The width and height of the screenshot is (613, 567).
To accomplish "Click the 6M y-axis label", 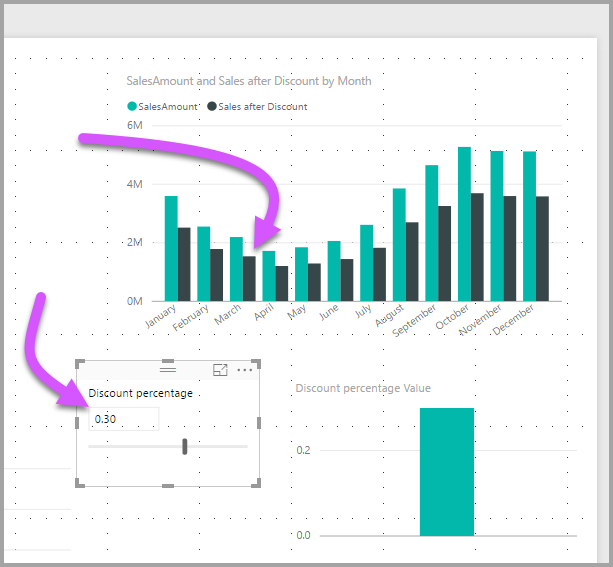I will tap(134, 125).
